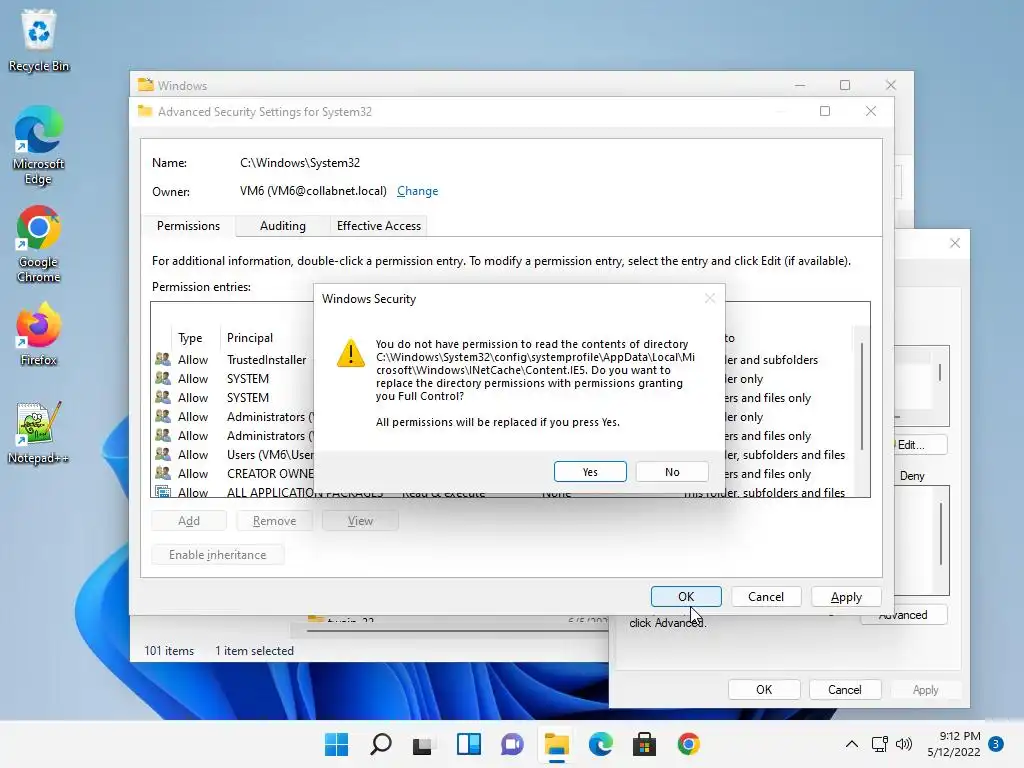Minimize the Windows explorer window
This screenshot has width=1024, height=768.
pos(800,86)
